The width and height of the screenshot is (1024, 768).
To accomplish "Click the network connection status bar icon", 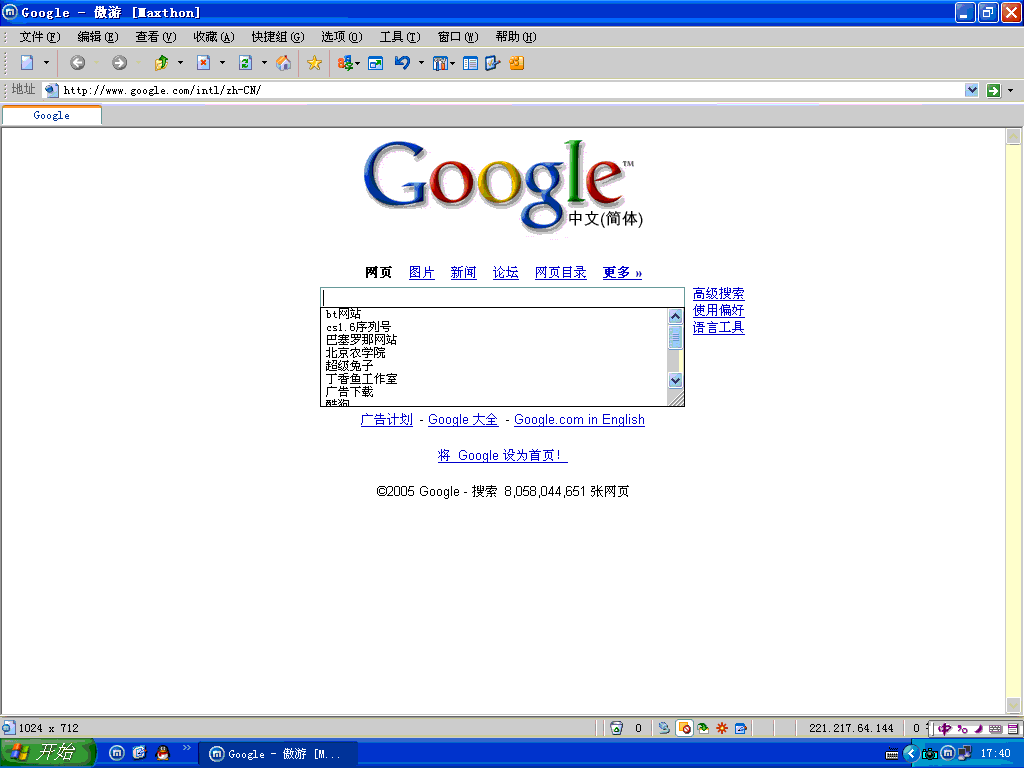I will click(664, 728).
